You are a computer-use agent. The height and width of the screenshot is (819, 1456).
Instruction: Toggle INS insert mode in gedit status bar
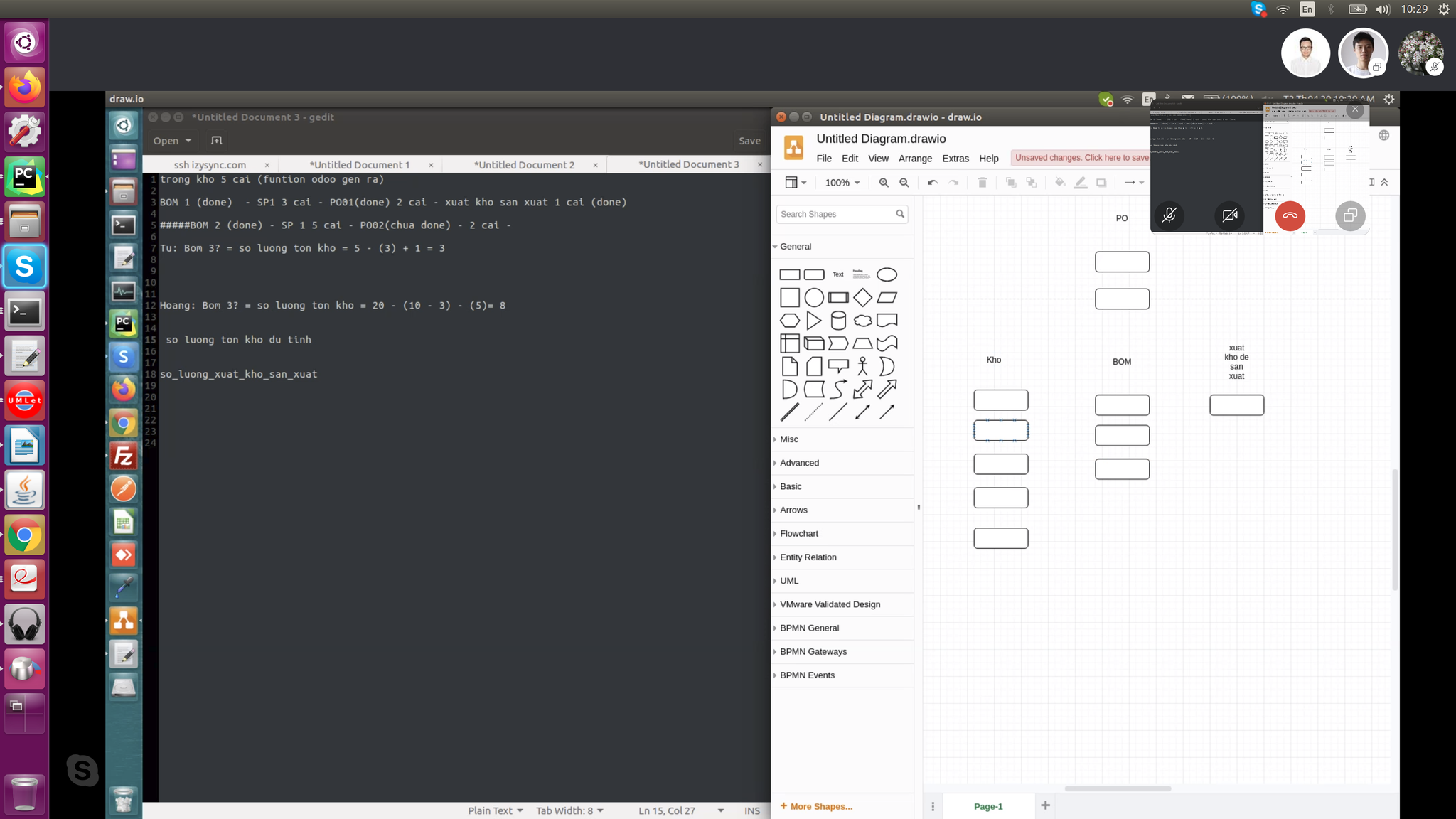pos(751,810)
